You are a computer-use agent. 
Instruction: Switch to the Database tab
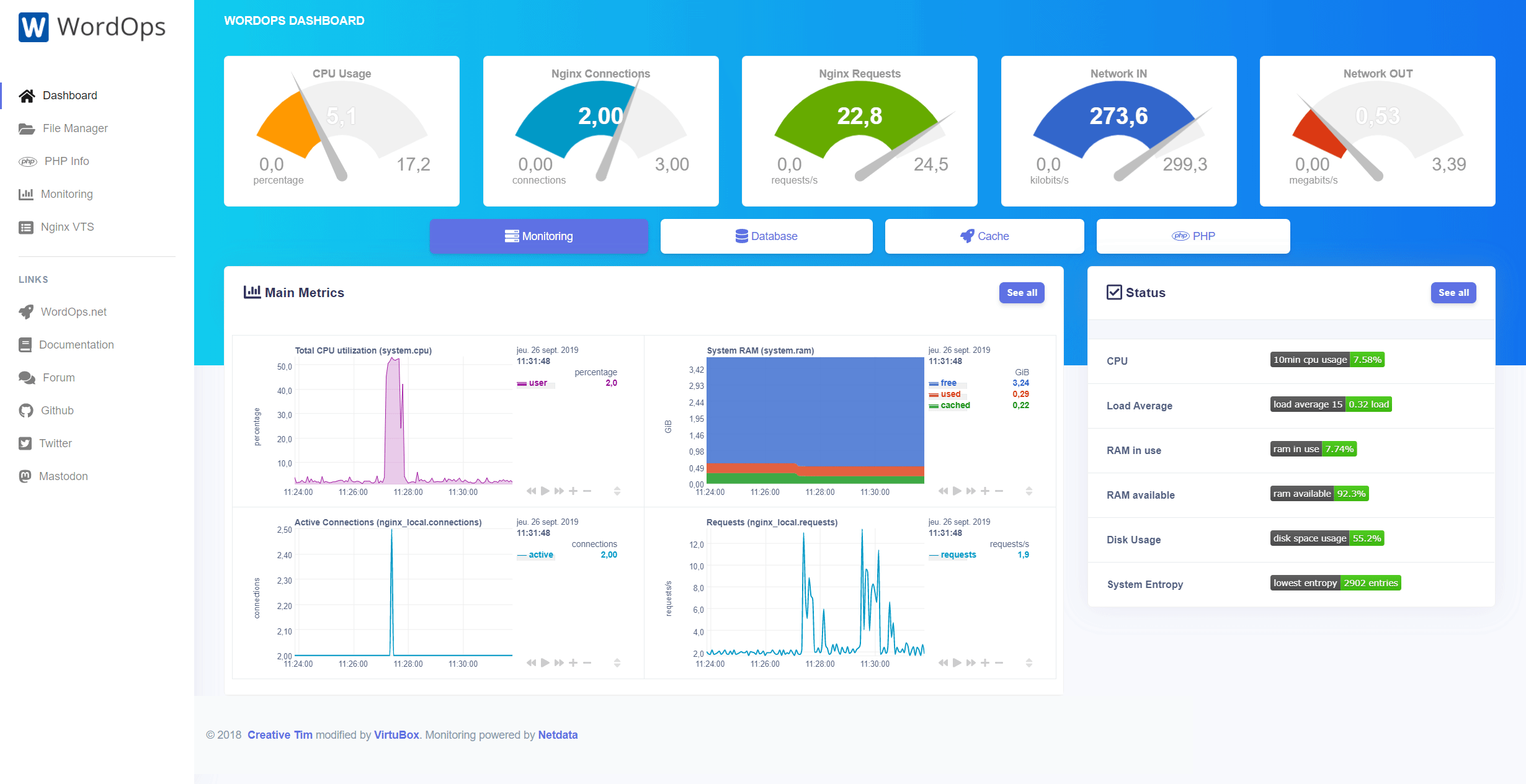click(x=766, y=236)
